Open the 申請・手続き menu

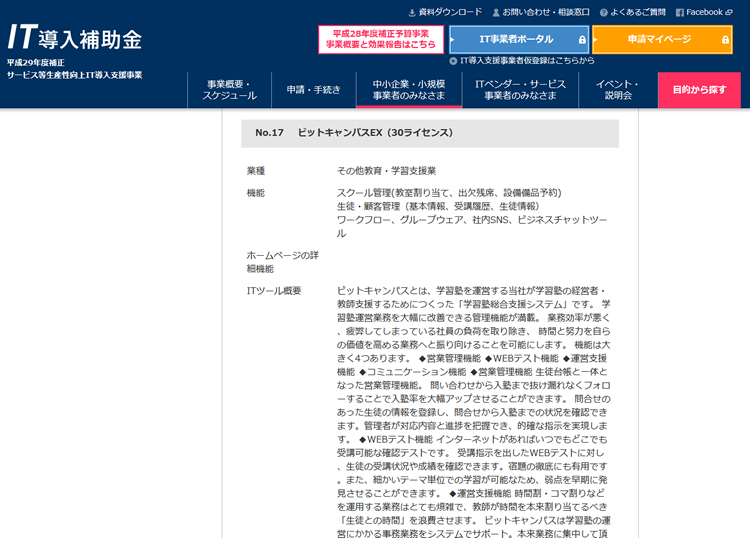[x=314, y=90]
